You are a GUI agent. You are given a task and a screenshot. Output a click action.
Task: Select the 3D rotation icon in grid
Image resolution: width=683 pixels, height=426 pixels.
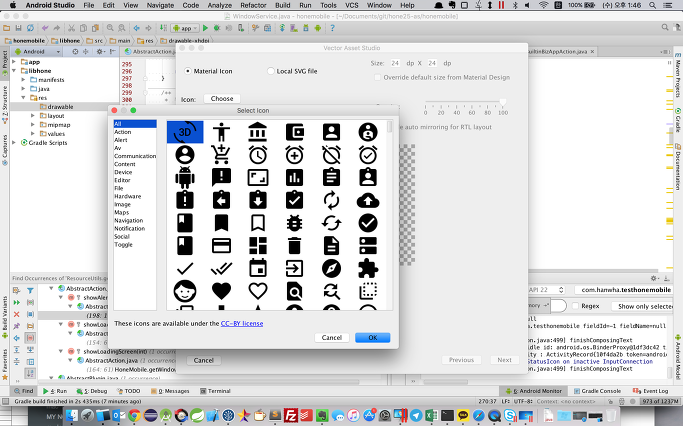tap(185, 132)
